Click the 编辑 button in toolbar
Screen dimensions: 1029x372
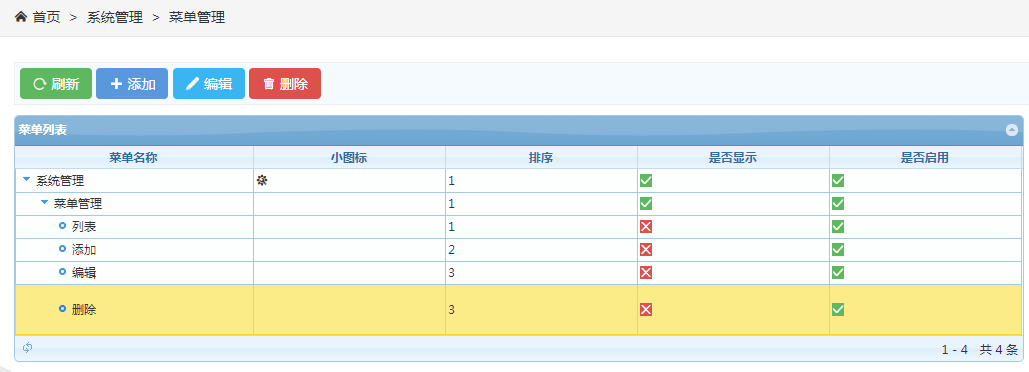click(x=209, y=83)
